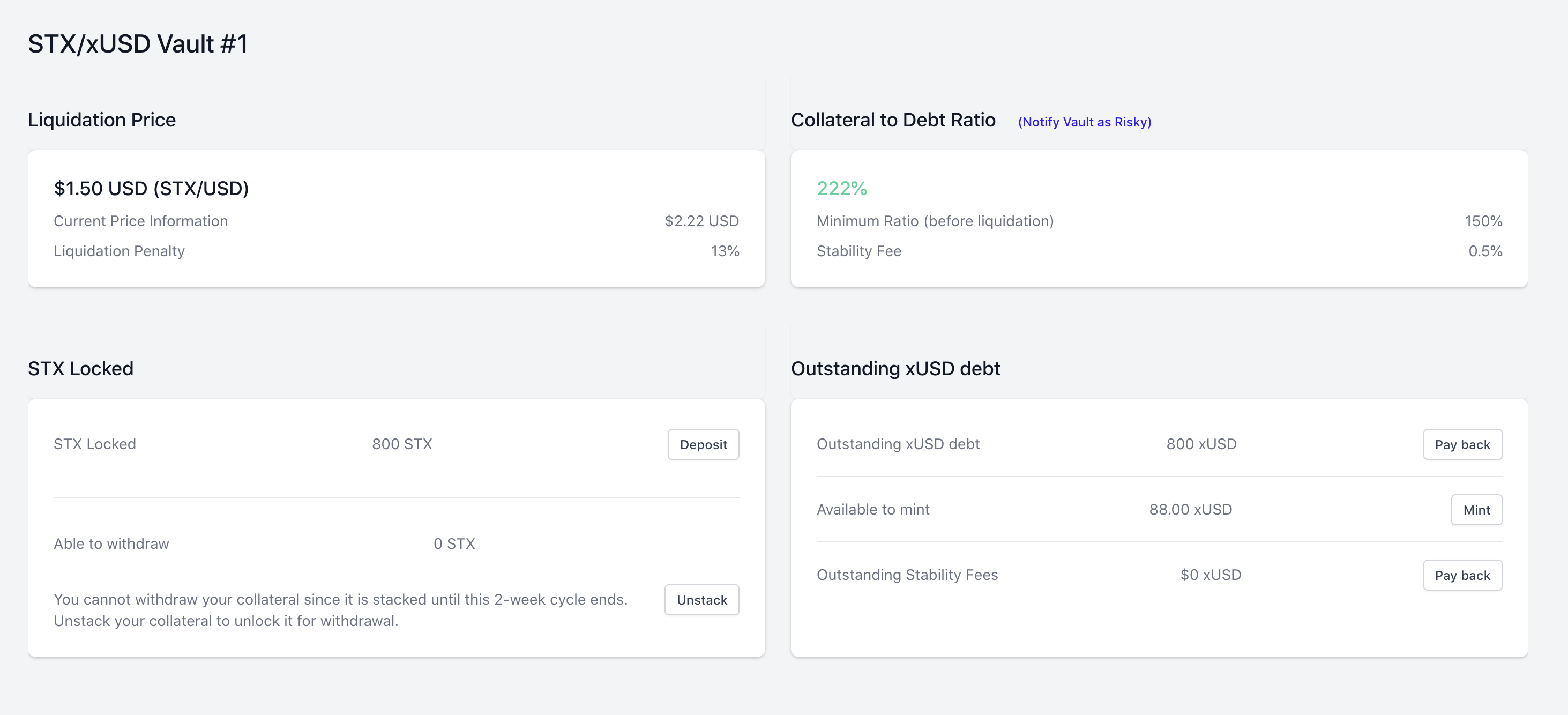
Task: Click the Unstack button
Action: click(x=701, y=599)
